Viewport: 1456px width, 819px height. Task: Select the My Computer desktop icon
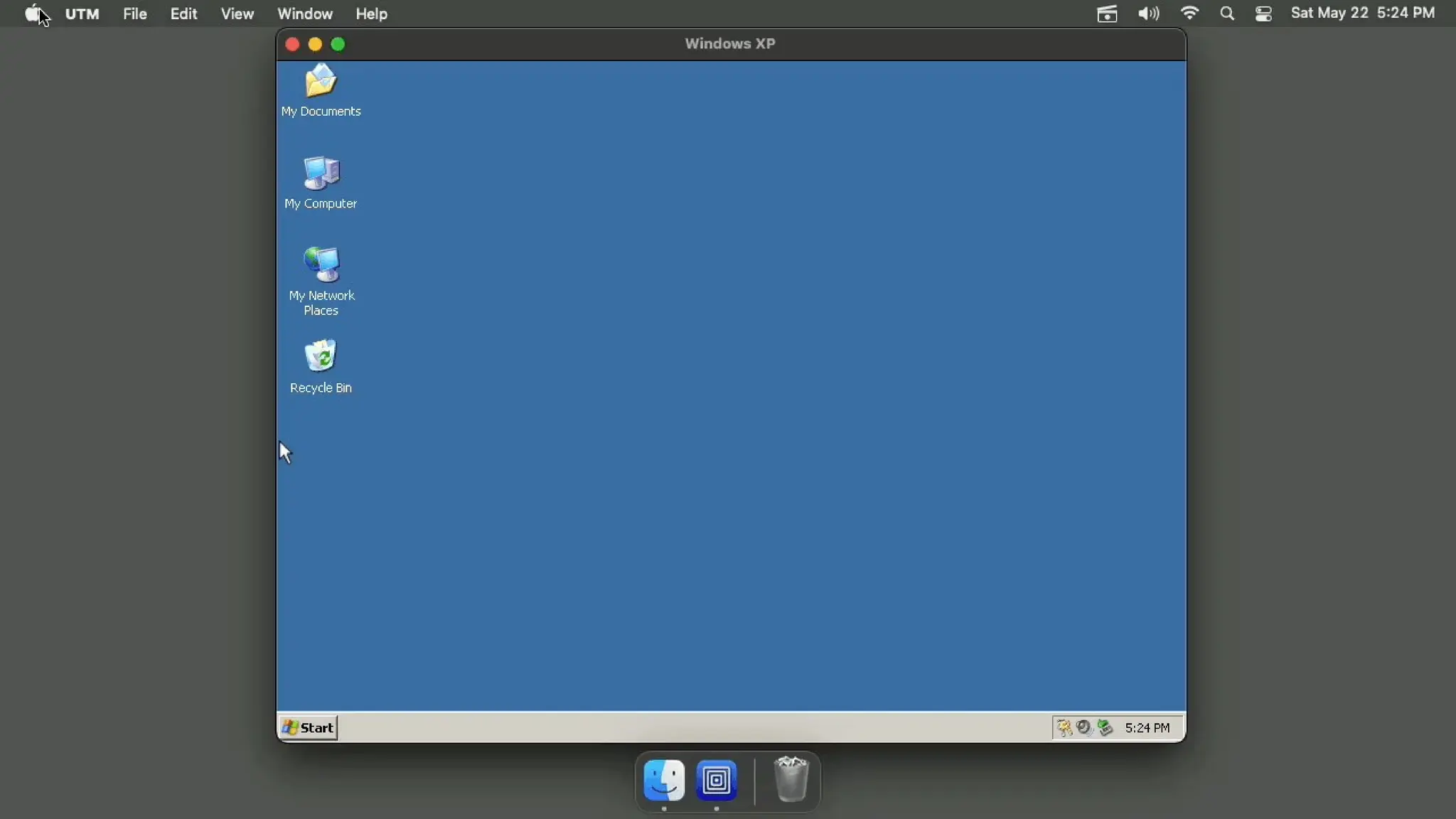(x=321, y=174)
